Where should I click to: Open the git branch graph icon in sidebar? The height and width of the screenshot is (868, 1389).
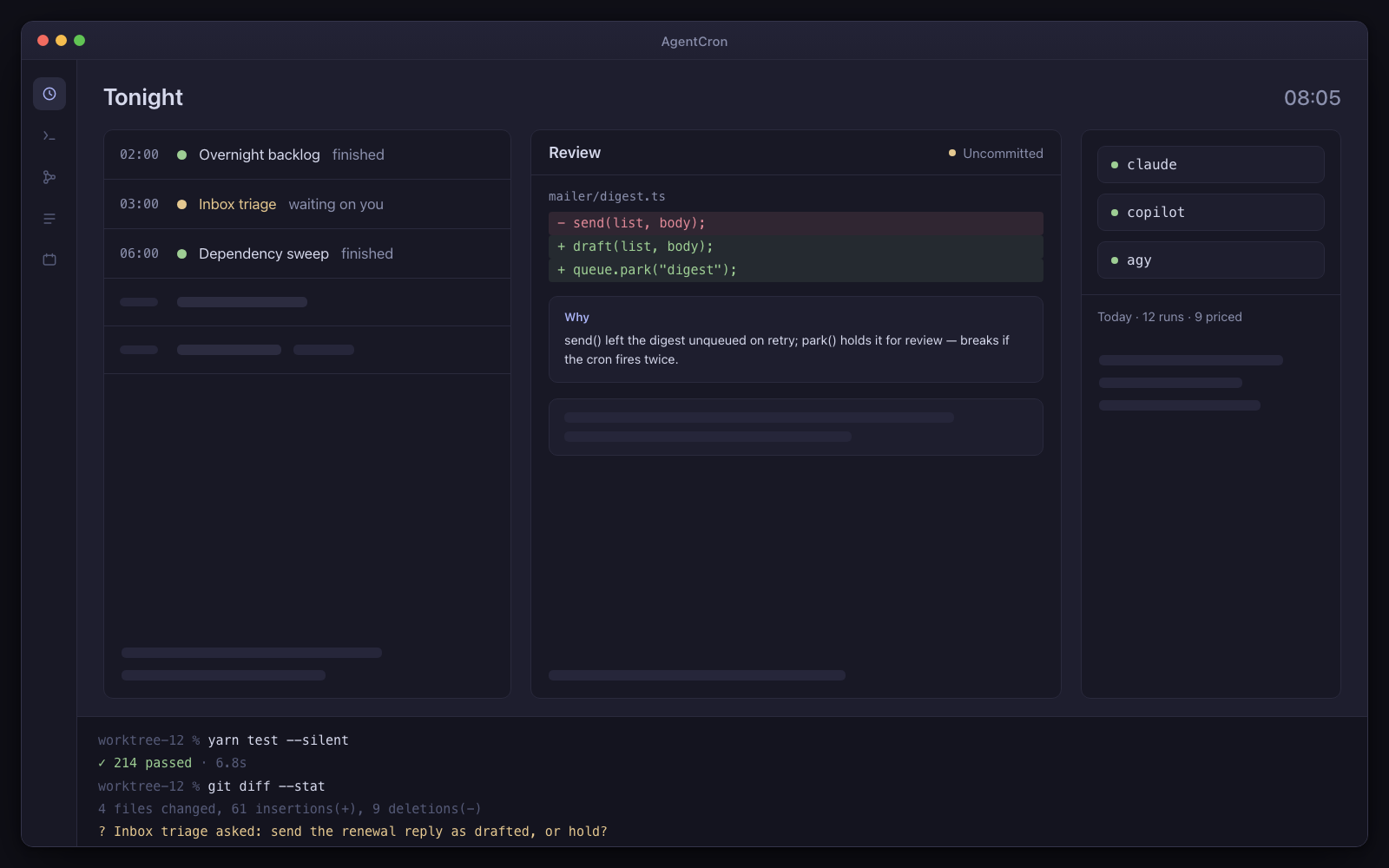[x=49, y=177]
